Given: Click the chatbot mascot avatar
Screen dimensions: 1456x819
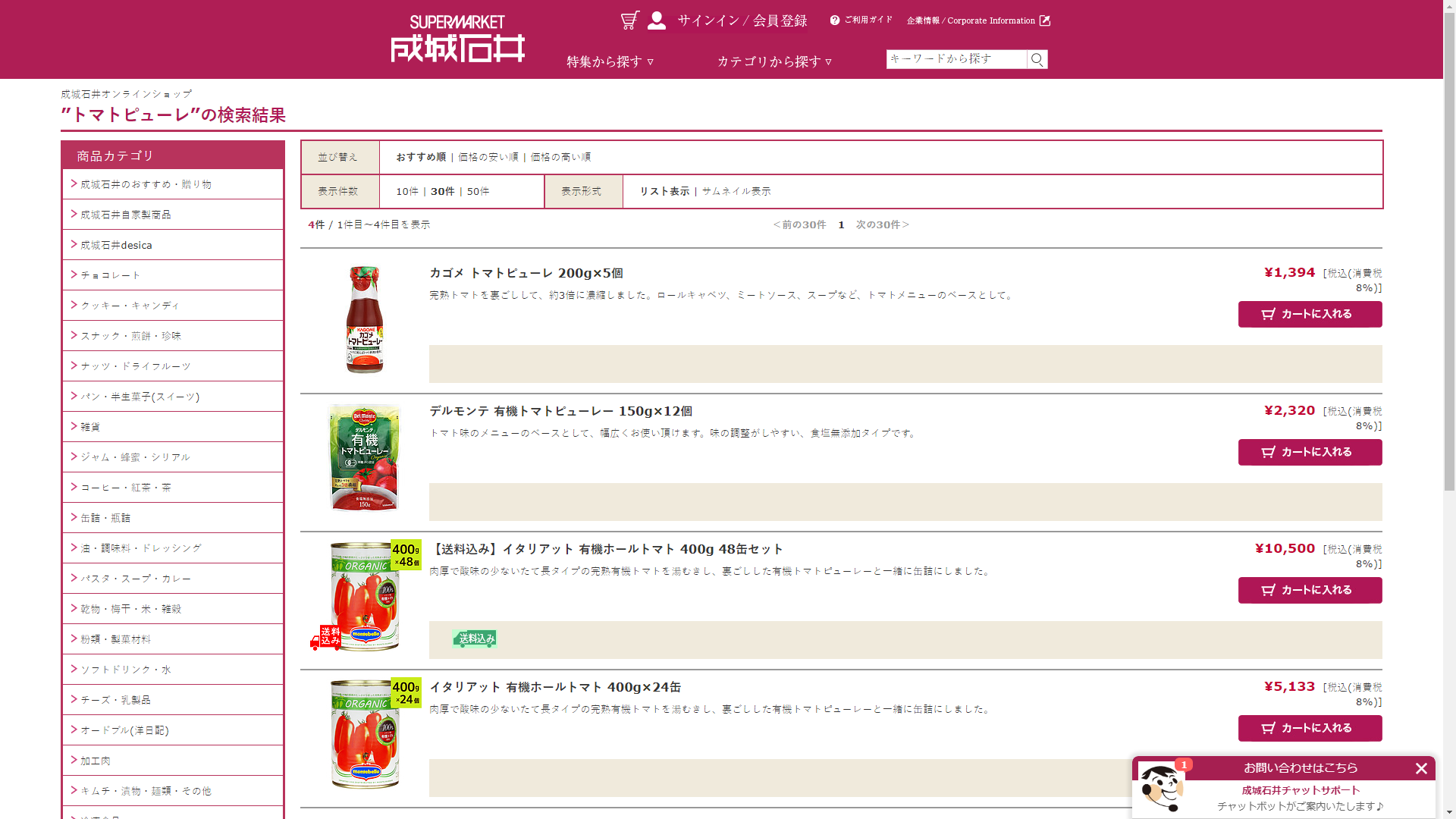Looking at the screenshot, I should [x=1161, y=789].
